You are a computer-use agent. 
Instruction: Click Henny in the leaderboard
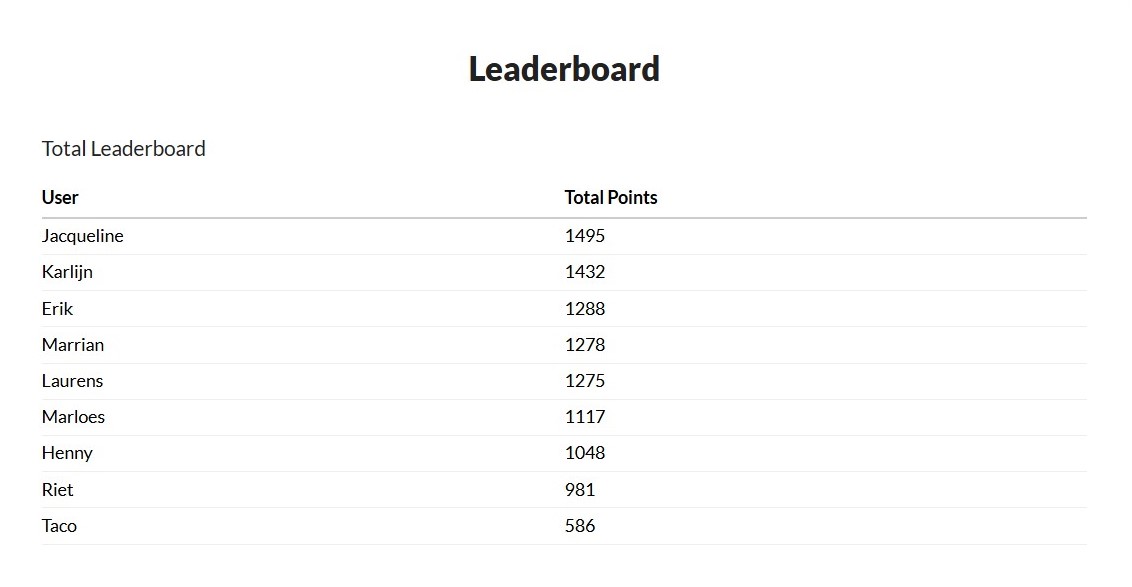(67, 453)
